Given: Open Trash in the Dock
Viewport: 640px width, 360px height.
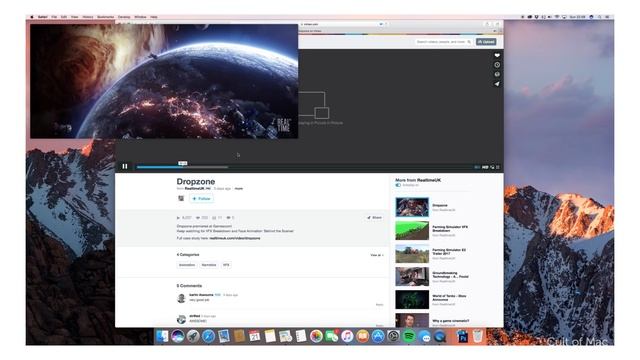Looking at the screenshot, I should tap(478, 336).
